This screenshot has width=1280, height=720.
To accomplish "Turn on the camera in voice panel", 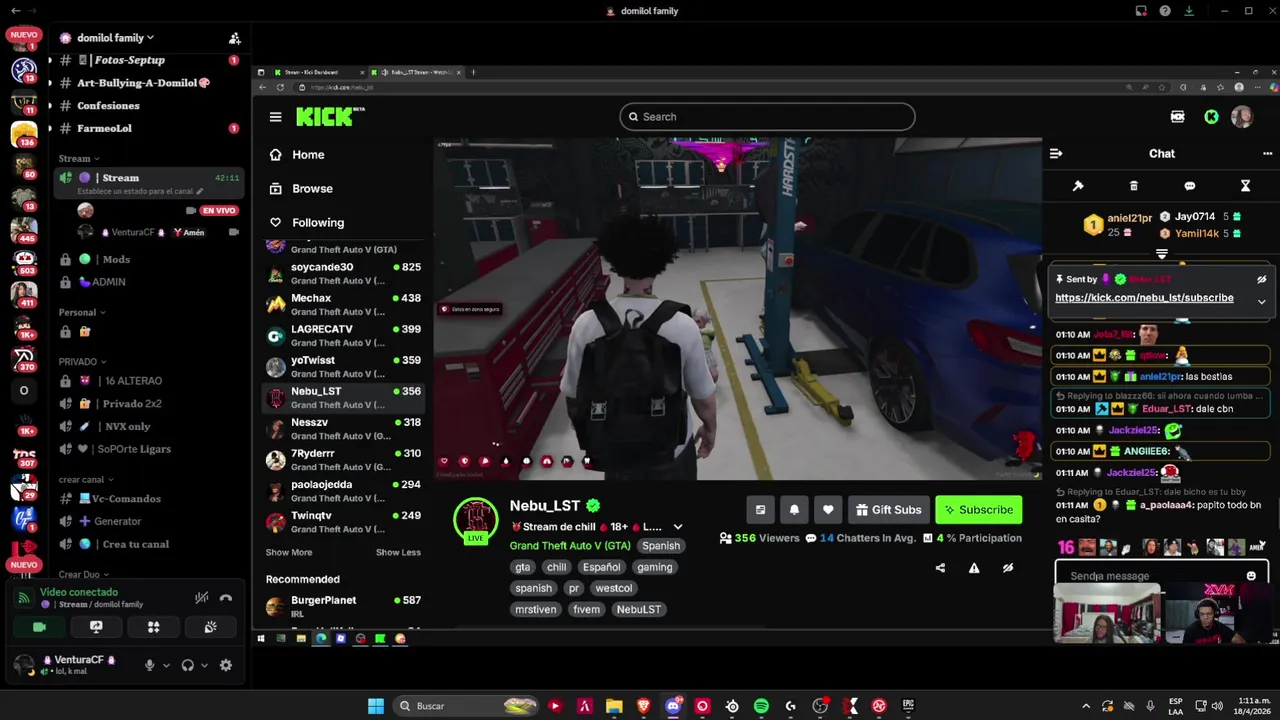I will 39,627.
